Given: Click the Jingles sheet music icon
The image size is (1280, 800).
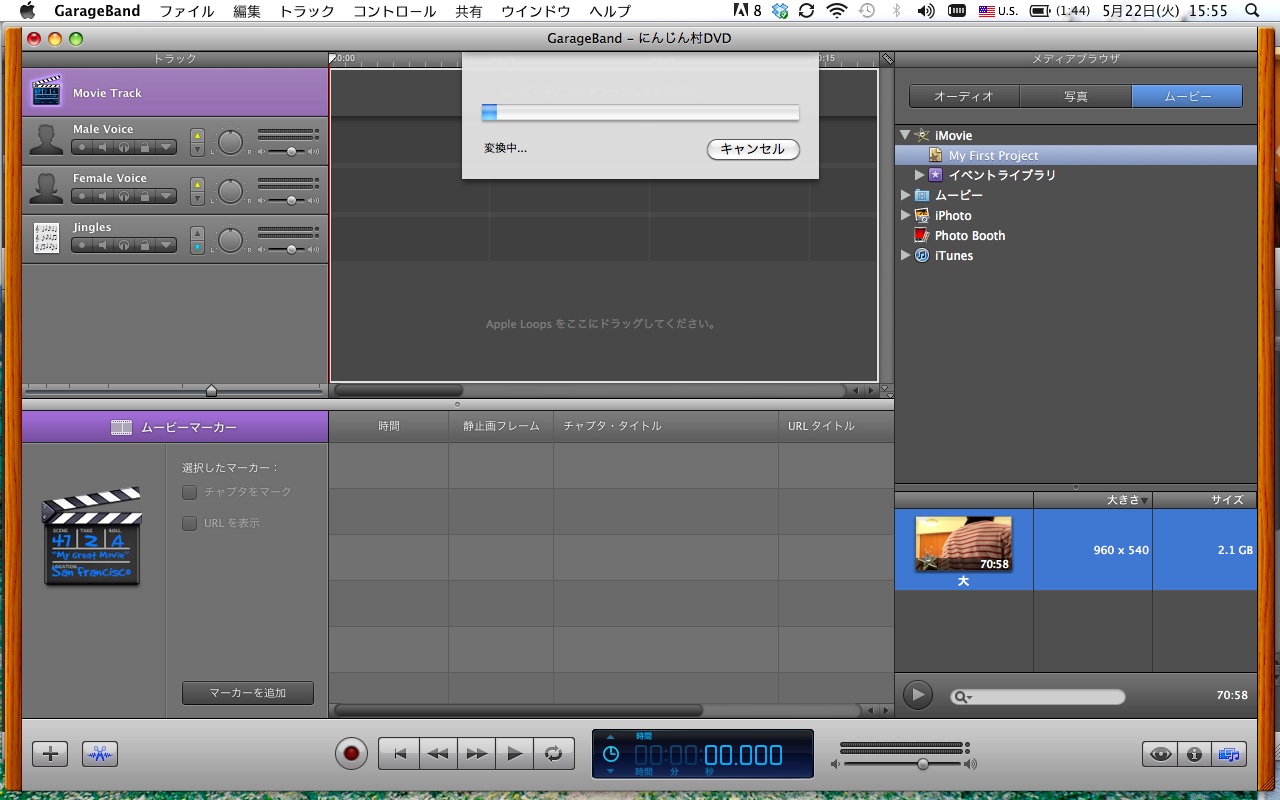Looking at the screenshot, I should (46, 239).
